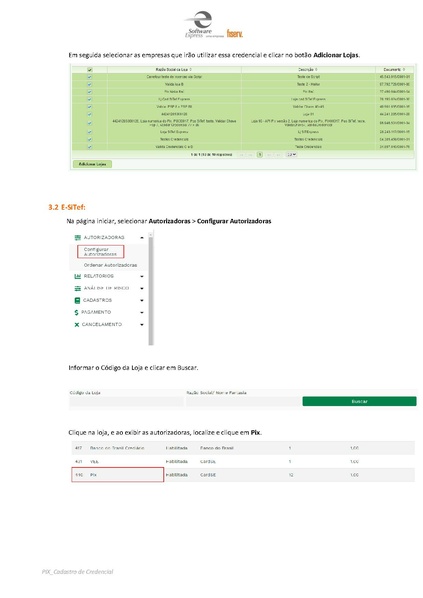Select the Cancelamento menu label
Viewport: 423px width, 598px height.
(102, 325)
